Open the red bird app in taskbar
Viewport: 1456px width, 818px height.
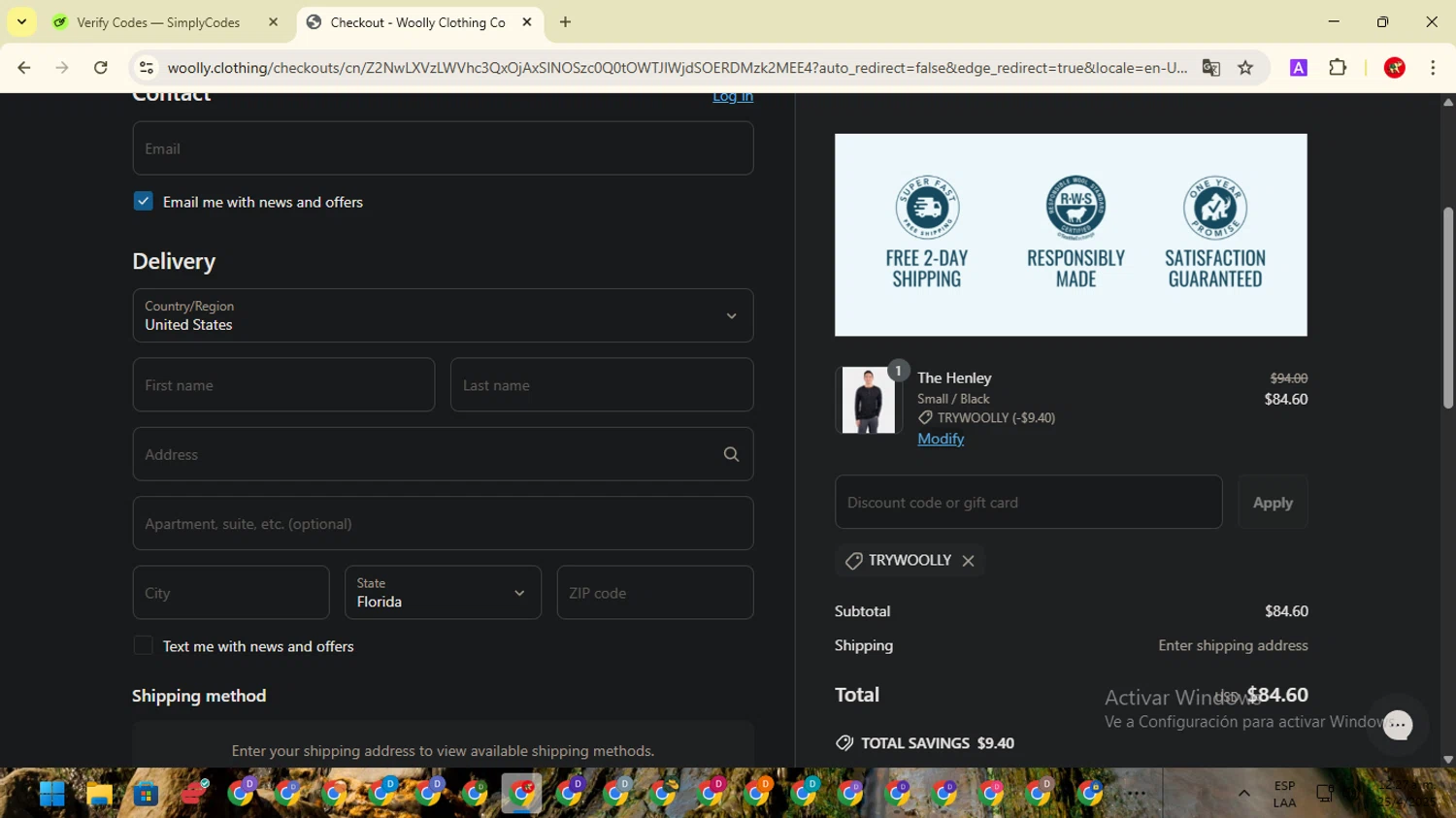(x=193, y=794)
